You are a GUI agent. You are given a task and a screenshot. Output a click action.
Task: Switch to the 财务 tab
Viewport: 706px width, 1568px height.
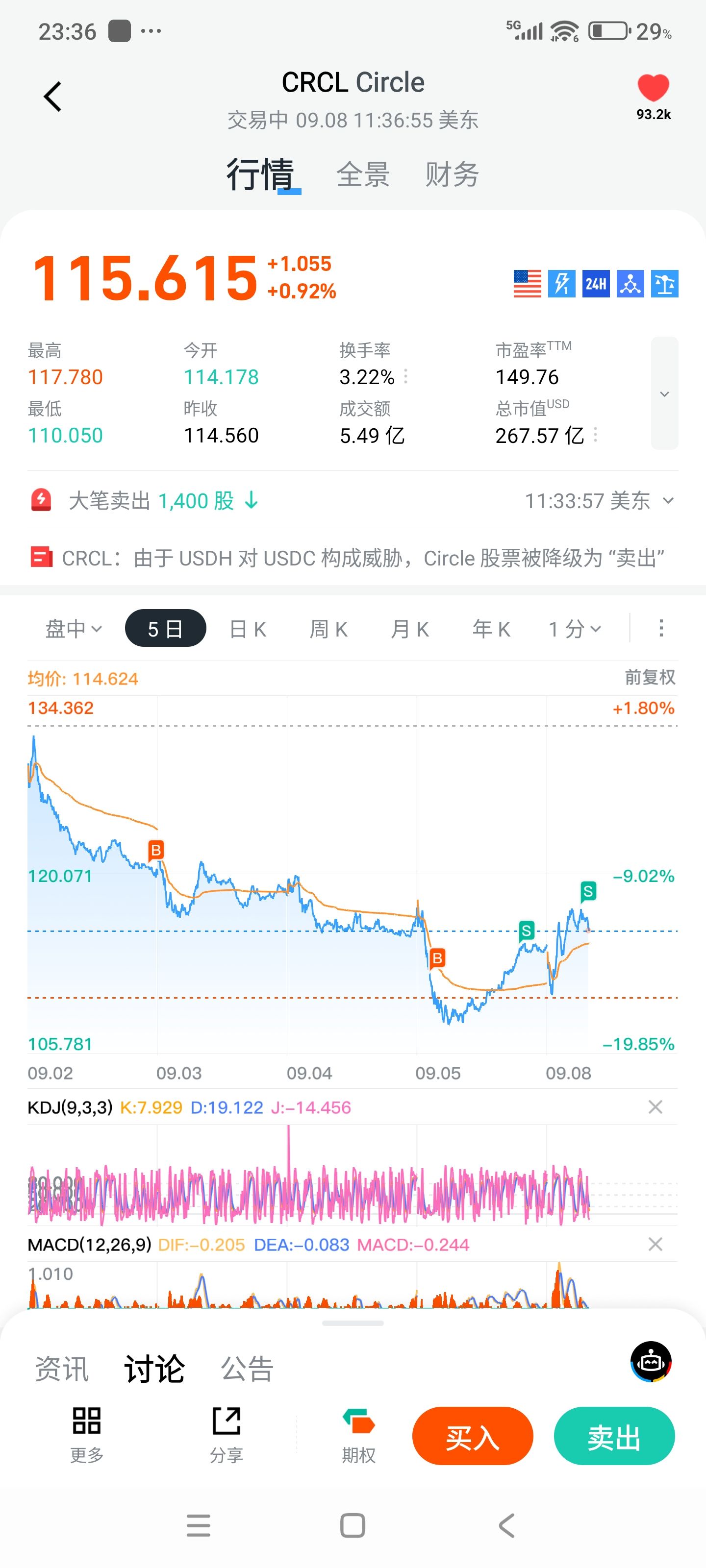[452, 175]
